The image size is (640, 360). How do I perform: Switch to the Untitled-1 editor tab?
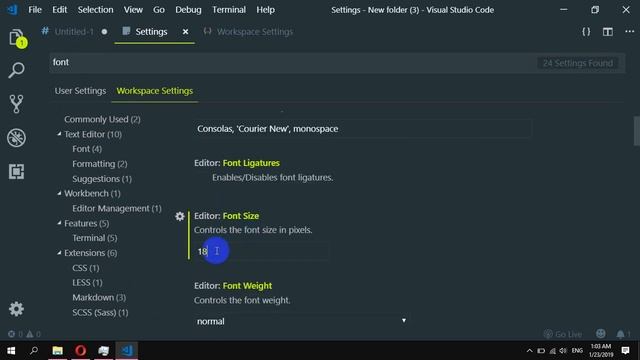click(74, 32)
